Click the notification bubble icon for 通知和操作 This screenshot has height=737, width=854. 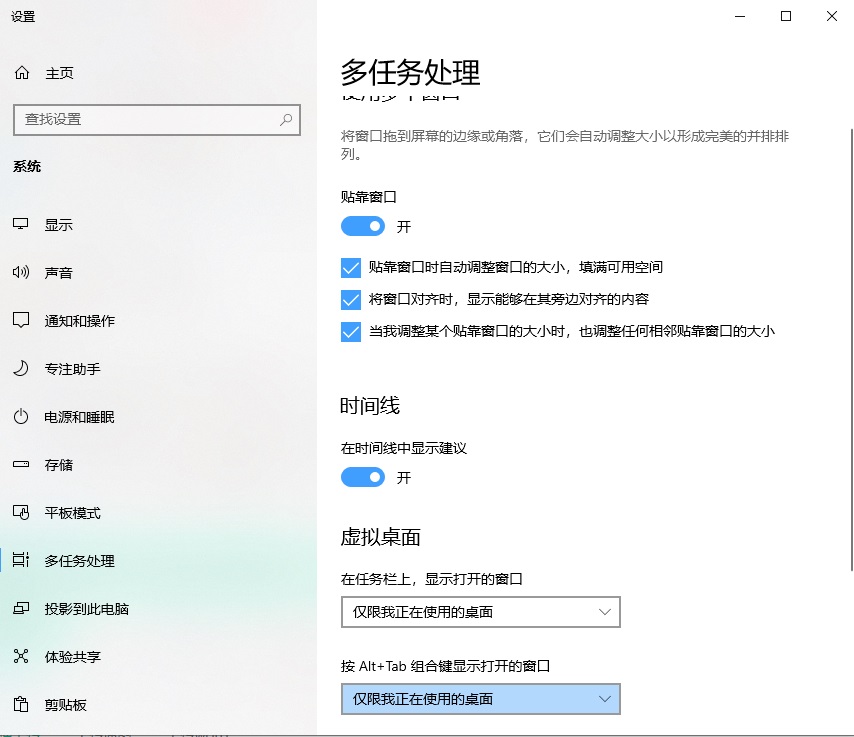click(x=21, y=320)
